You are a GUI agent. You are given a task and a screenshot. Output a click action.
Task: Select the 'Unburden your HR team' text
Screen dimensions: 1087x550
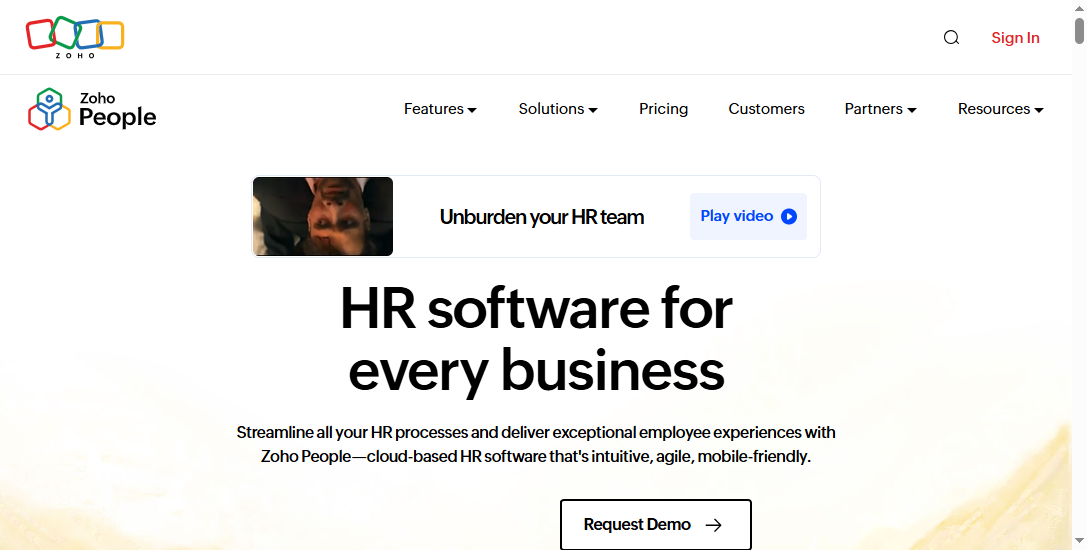click(x=541, y=217)
